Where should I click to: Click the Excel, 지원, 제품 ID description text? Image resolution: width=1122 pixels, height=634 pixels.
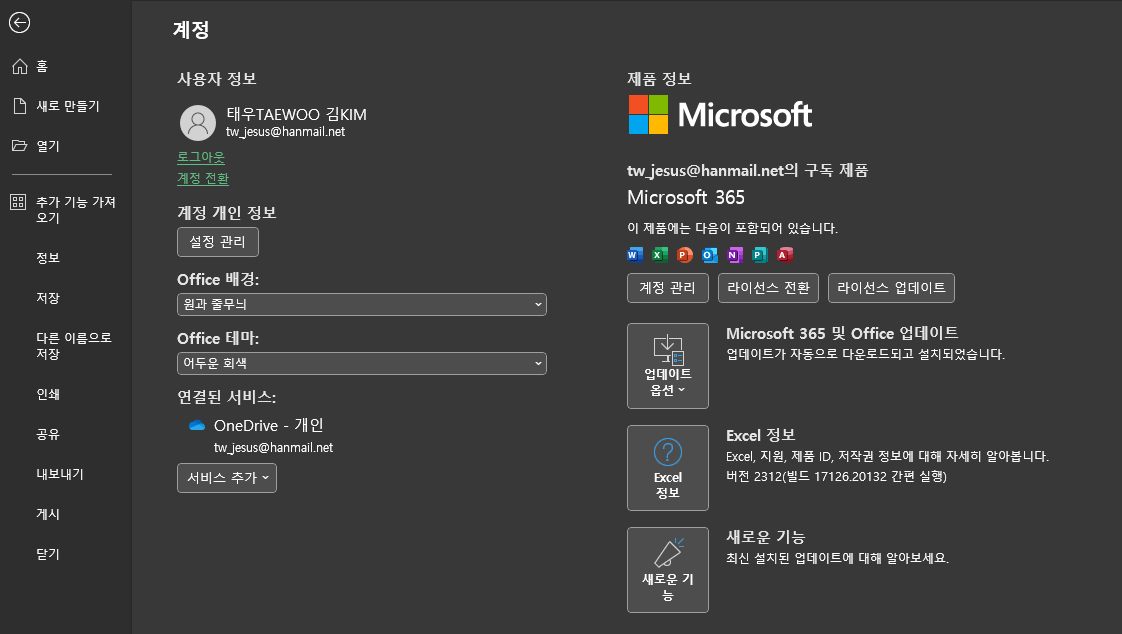887,457
